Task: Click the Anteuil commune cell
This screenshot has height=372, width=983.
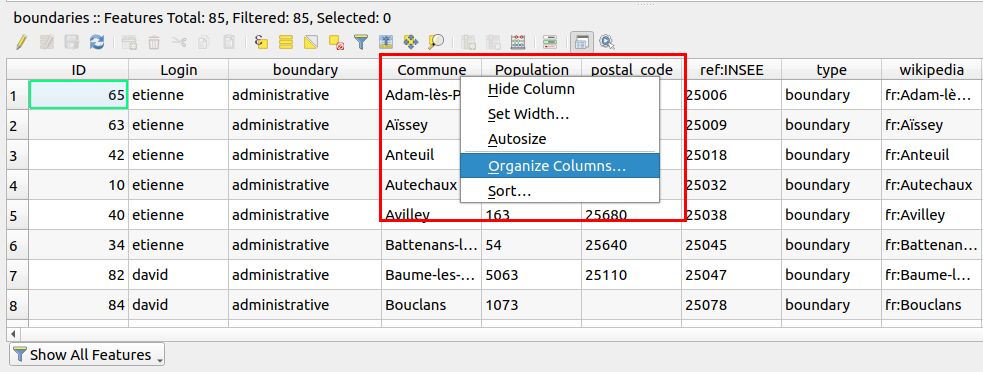Action: (421, 155)
